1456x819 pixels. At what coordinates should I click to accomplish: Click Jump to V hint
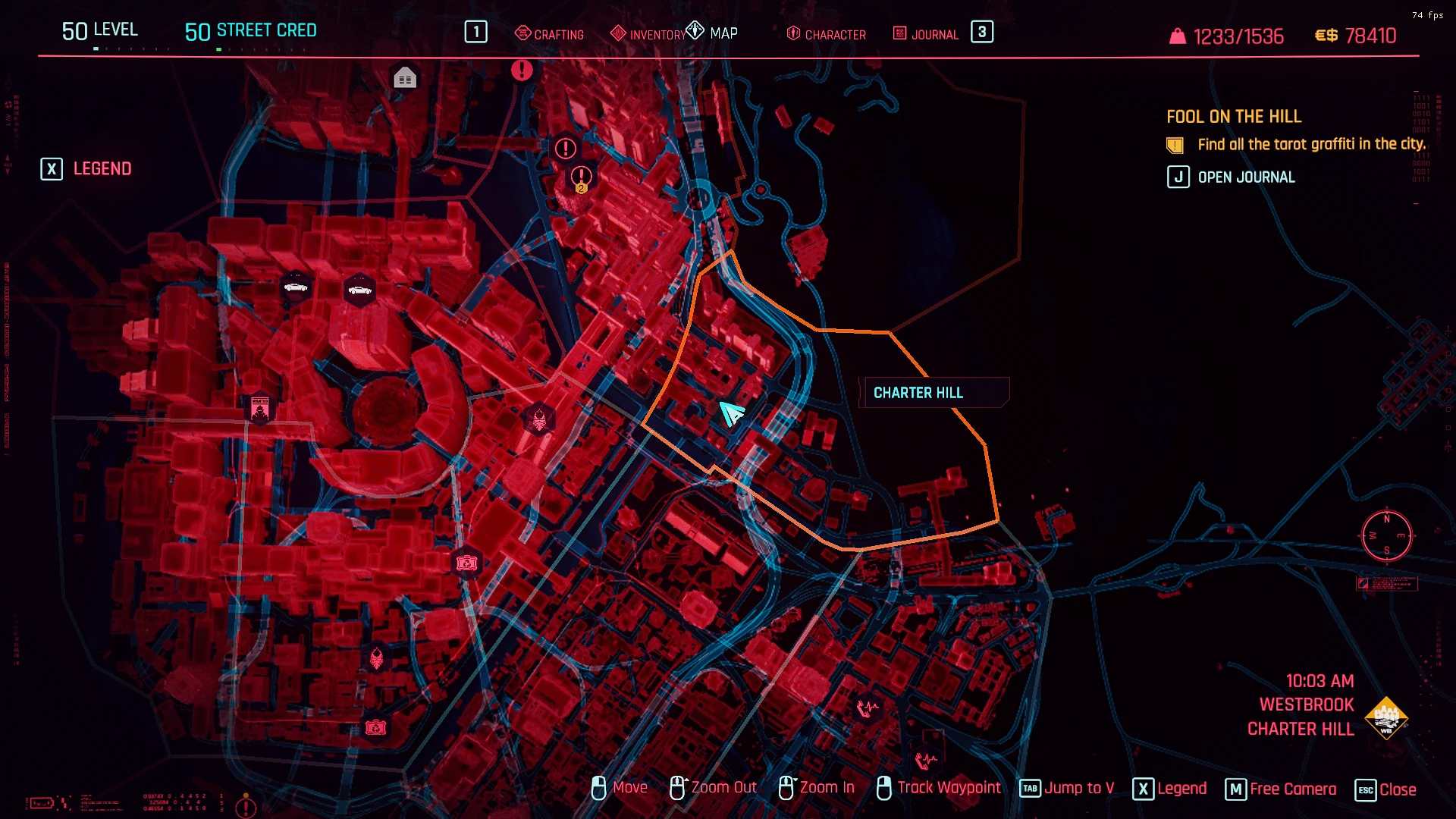click(1067, 789)
